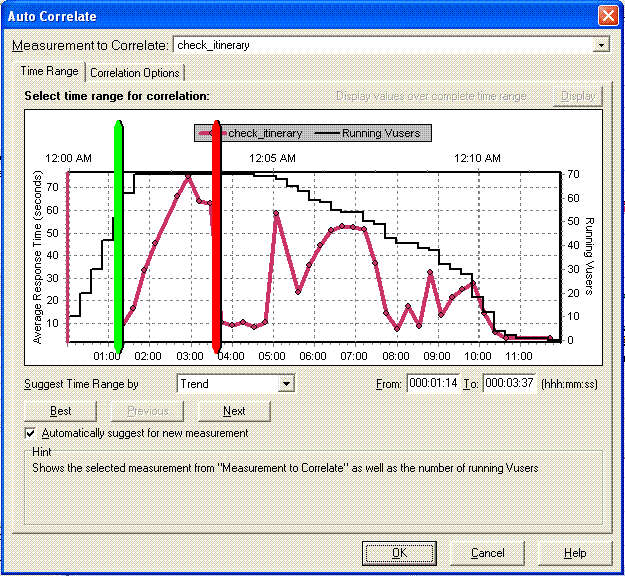Toggle Automatically suggest for new measurement
This screenshot has width=625, height=576.
(x=31, y=433)
